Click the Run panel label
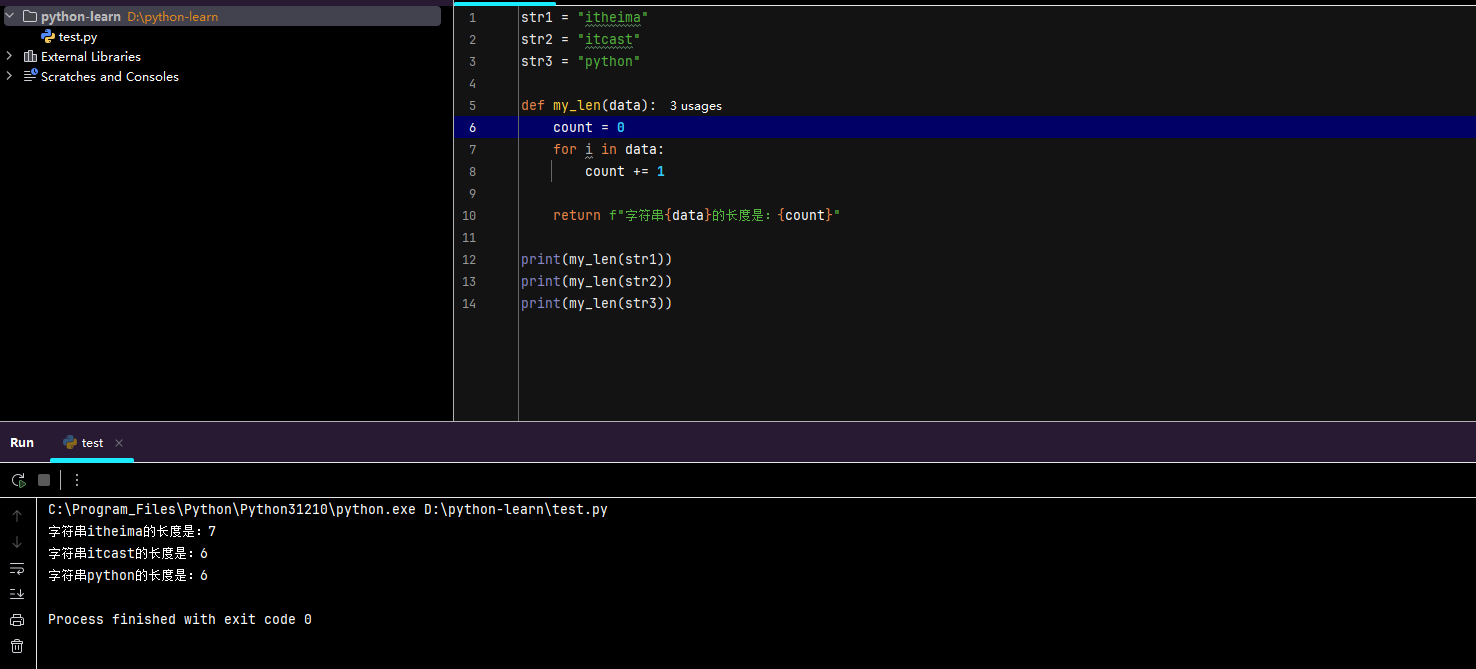This screenshot has height=669, width=1476. click(22, 442)
